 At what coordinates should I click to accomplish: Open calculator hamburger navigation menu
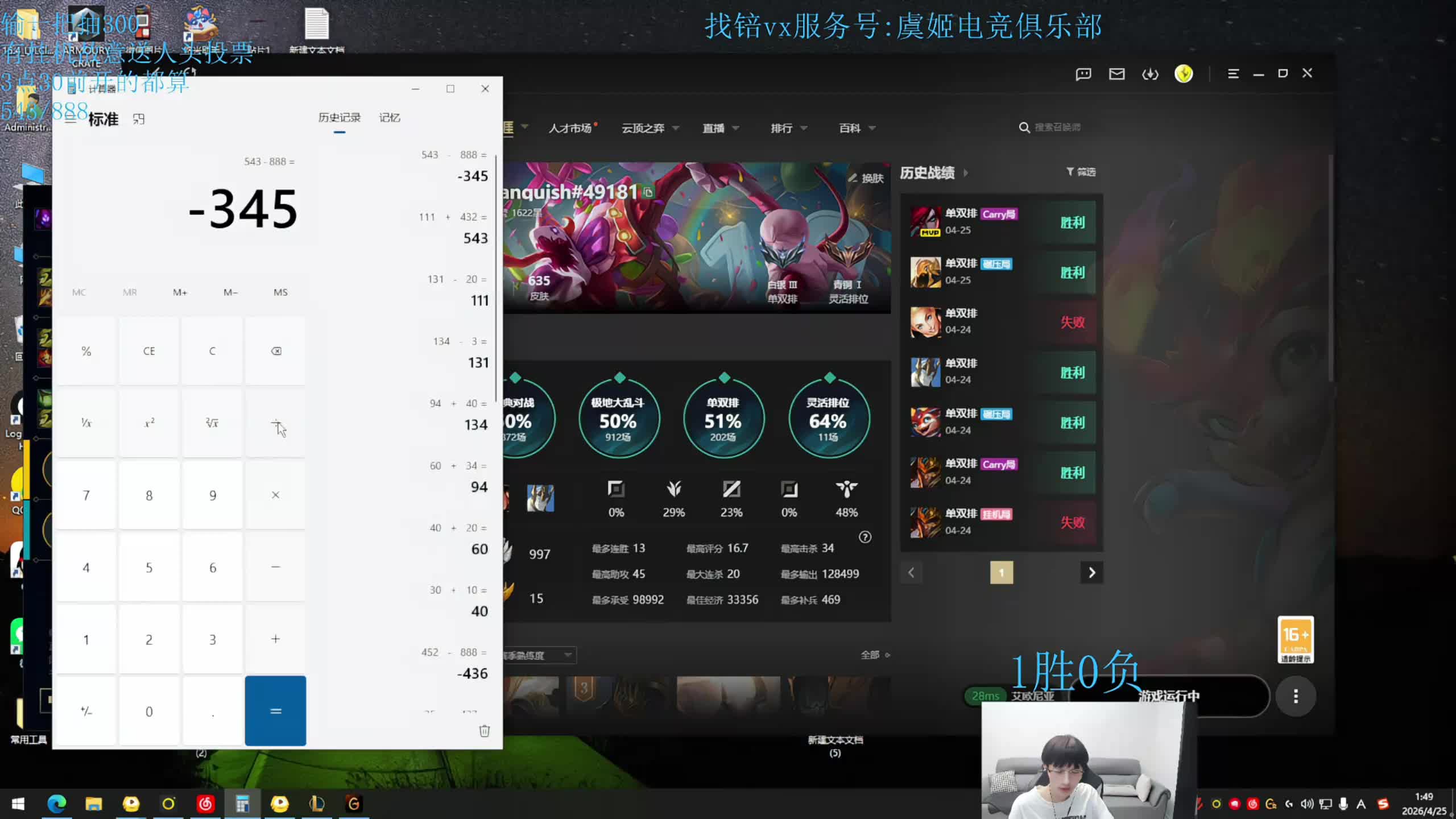pyautogui.click(x=71, y=119)
